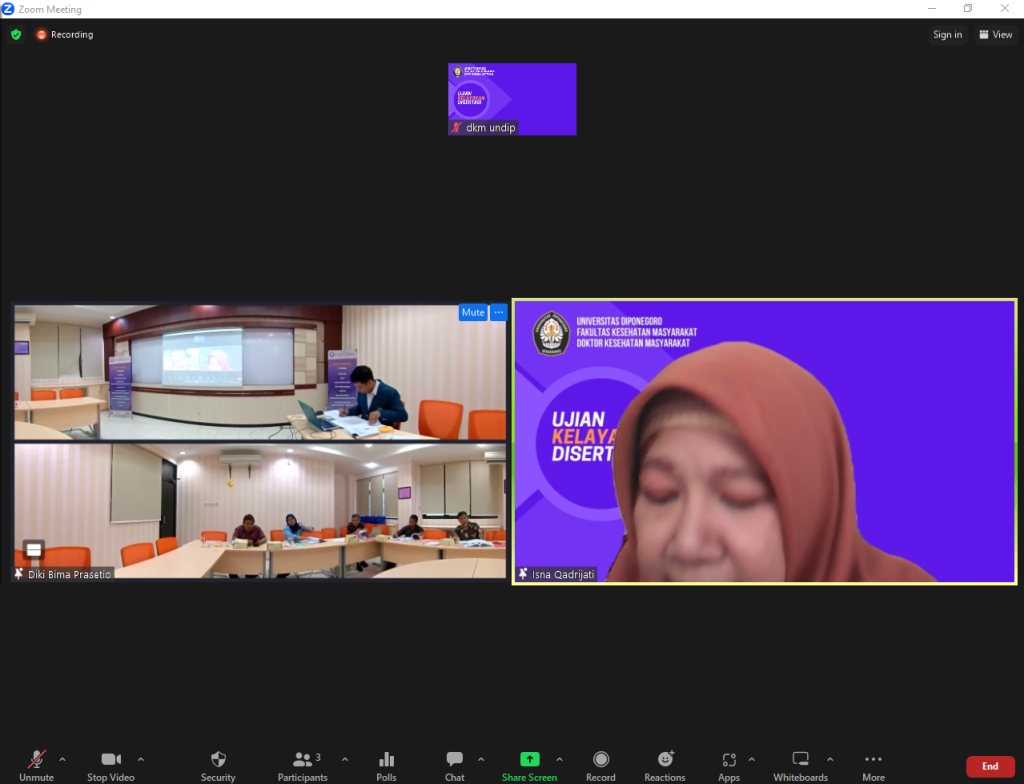Screen dimensions: 1024x784
Task: Toggle meeting Record button
Action: pyautogui.click(x=600, y=765)
